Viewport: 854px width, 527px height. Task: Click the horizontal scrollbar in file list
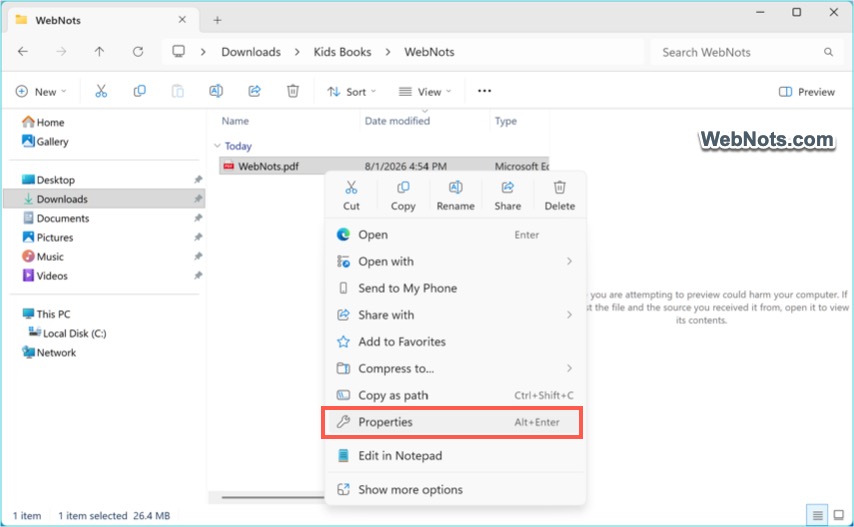272,497
